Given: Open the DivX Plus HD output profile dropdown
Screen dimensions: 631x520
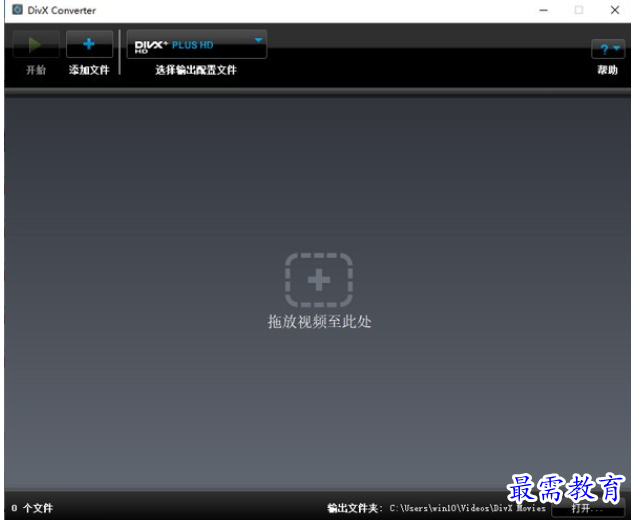Looking at the screenshot, I should pyautogui.click(x=196, y=44).
